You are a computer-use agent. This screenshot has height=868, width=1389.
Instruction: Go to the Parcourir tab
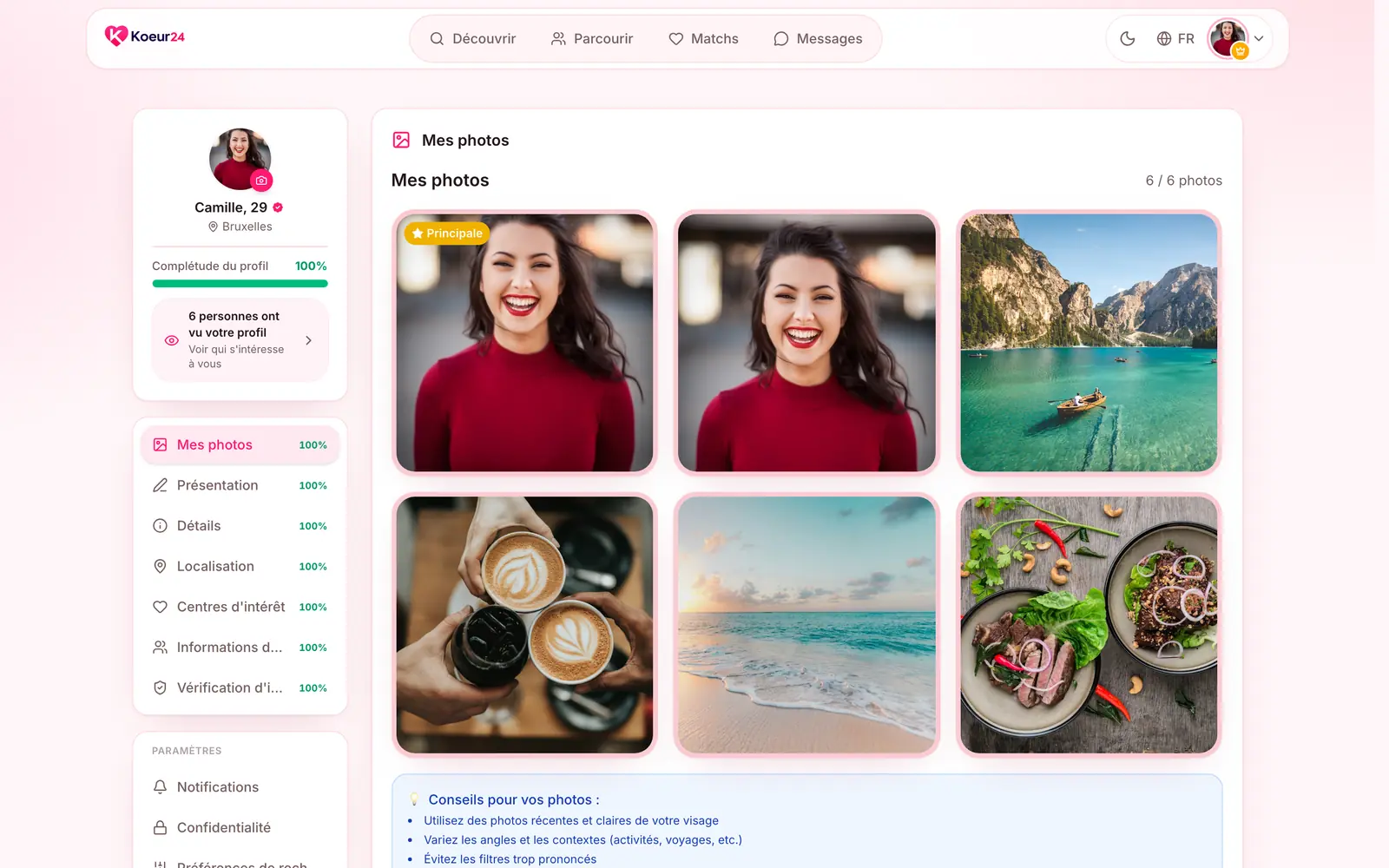click(592, 38)
